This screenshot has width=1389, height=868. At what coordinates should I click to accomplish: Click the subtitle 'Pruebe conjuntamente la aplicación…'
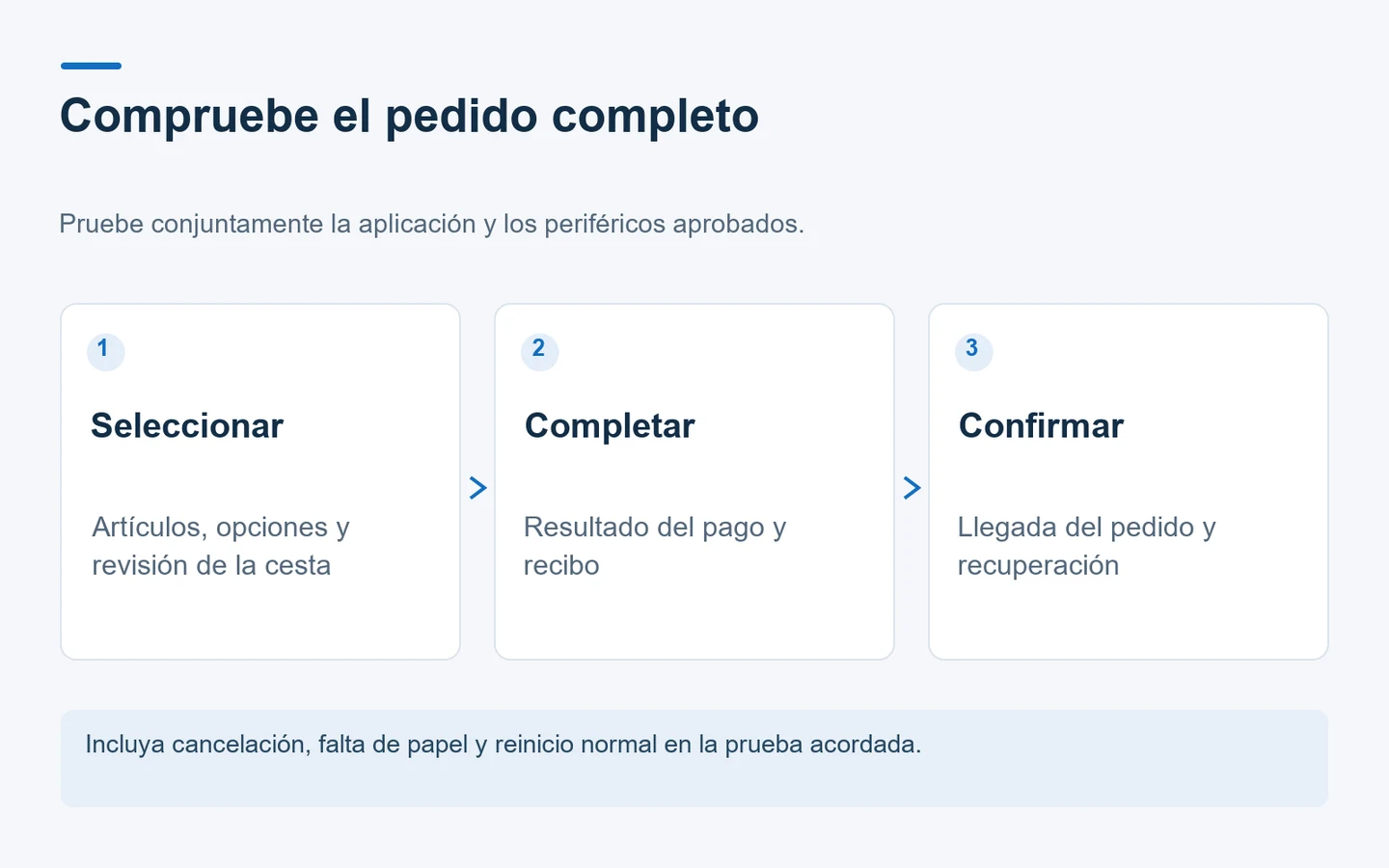[431, 224]
